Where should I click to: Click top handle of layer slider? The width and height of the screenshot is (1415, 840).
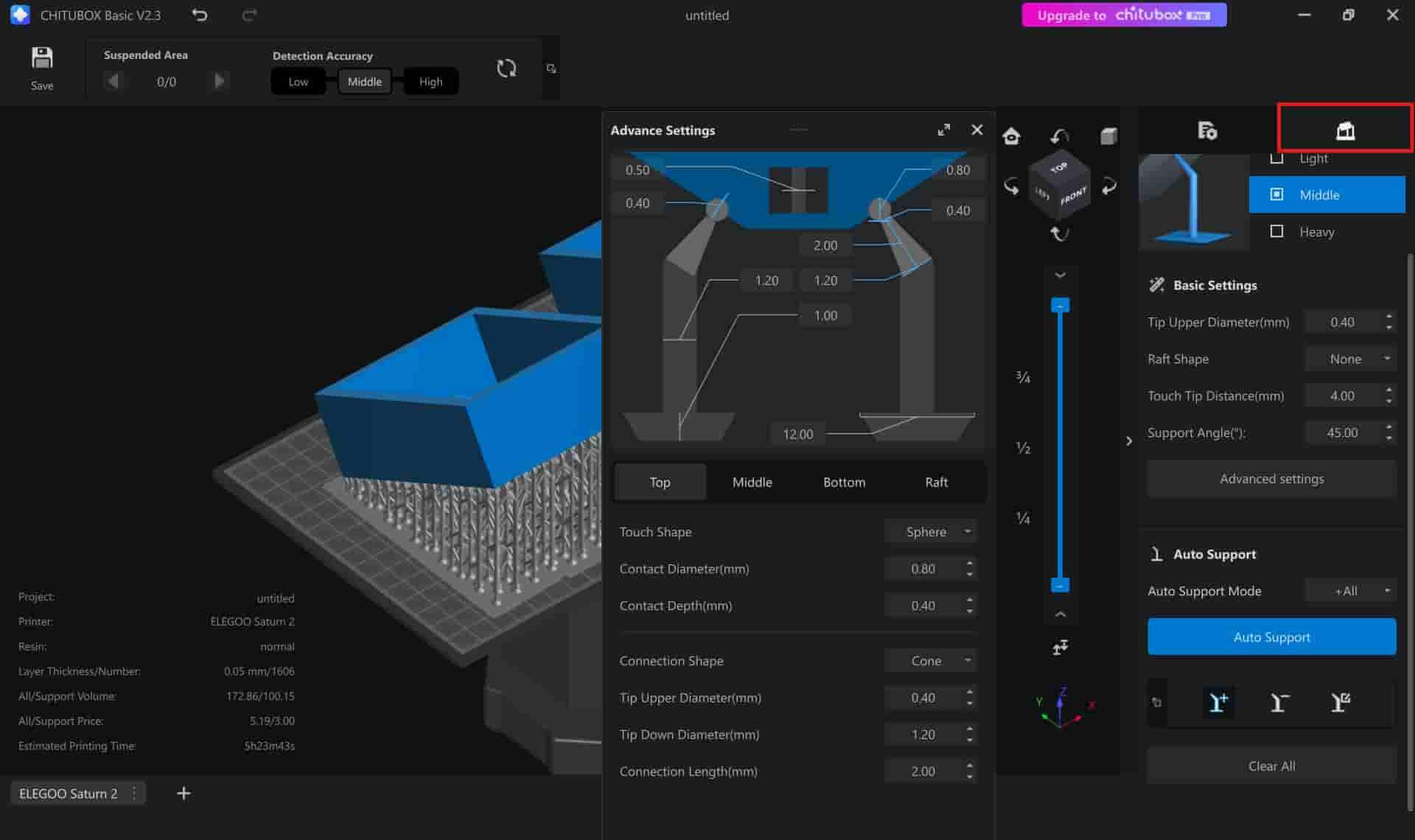click(x=1060, y=305)
